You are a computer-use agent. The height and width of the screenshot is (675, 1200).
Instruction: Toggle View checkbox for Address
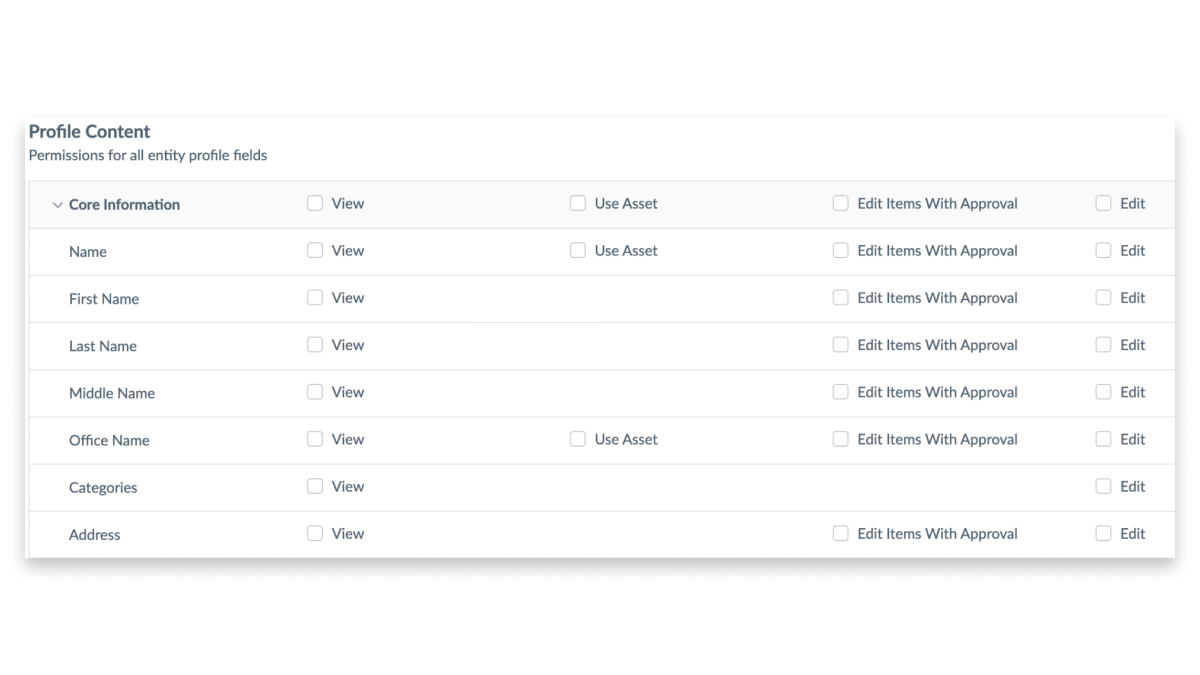[315, 533]
